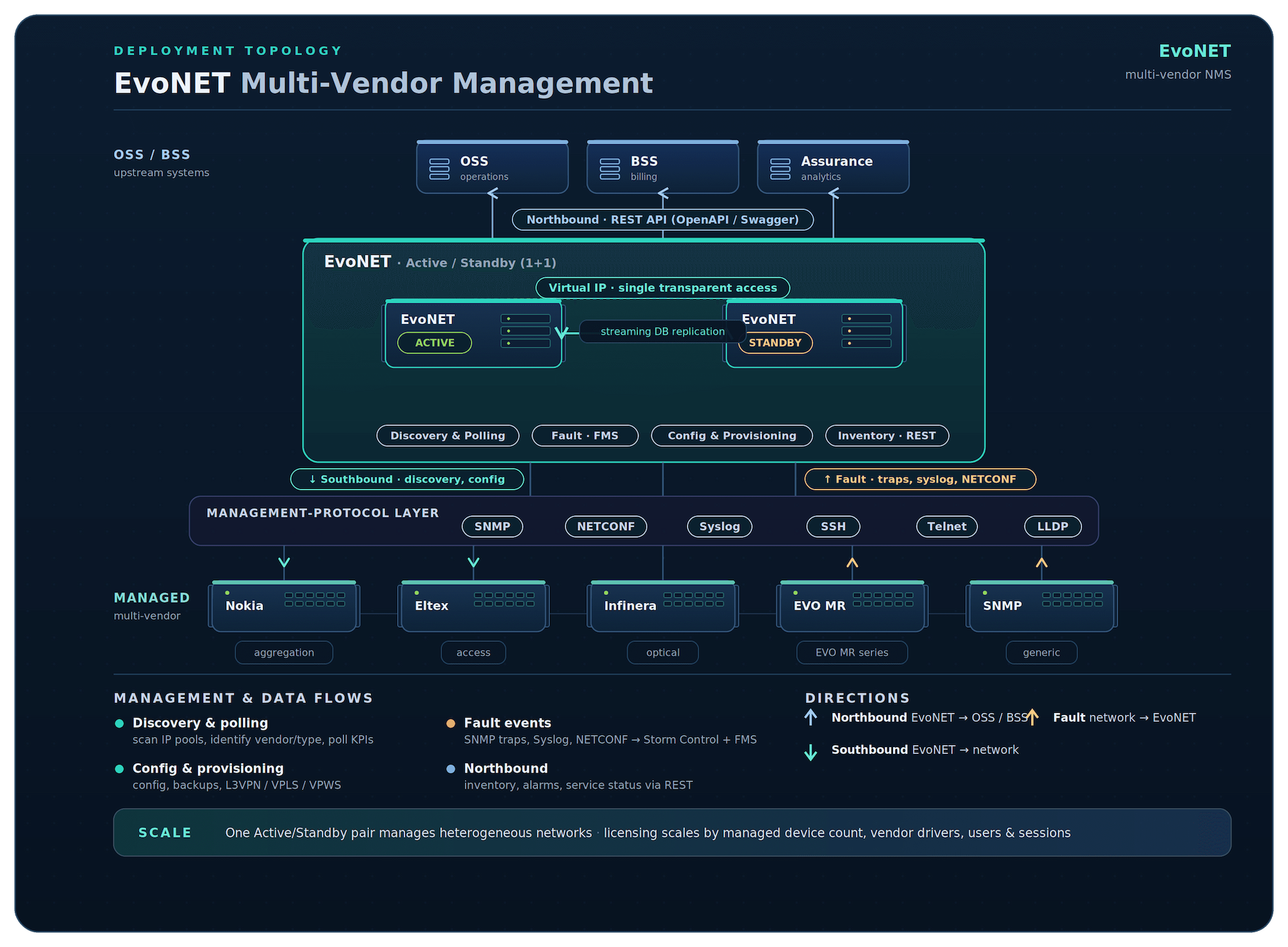Select the streaming DB replication label

pos(663,331)
